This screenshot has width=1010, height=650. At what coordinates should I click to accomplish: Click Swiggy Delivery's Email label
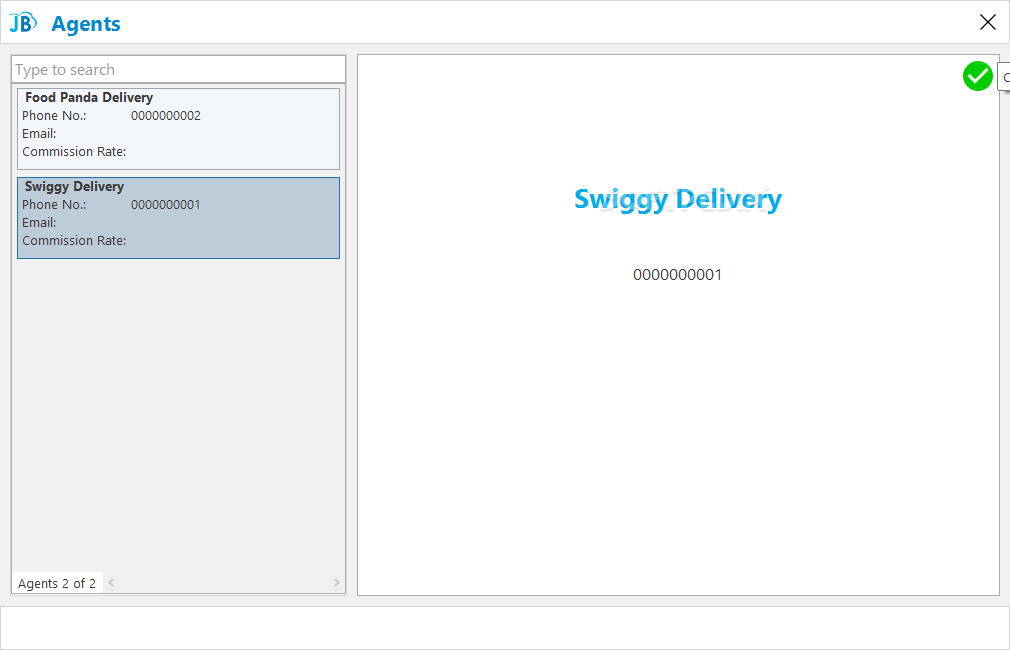[x=39, y=222]
